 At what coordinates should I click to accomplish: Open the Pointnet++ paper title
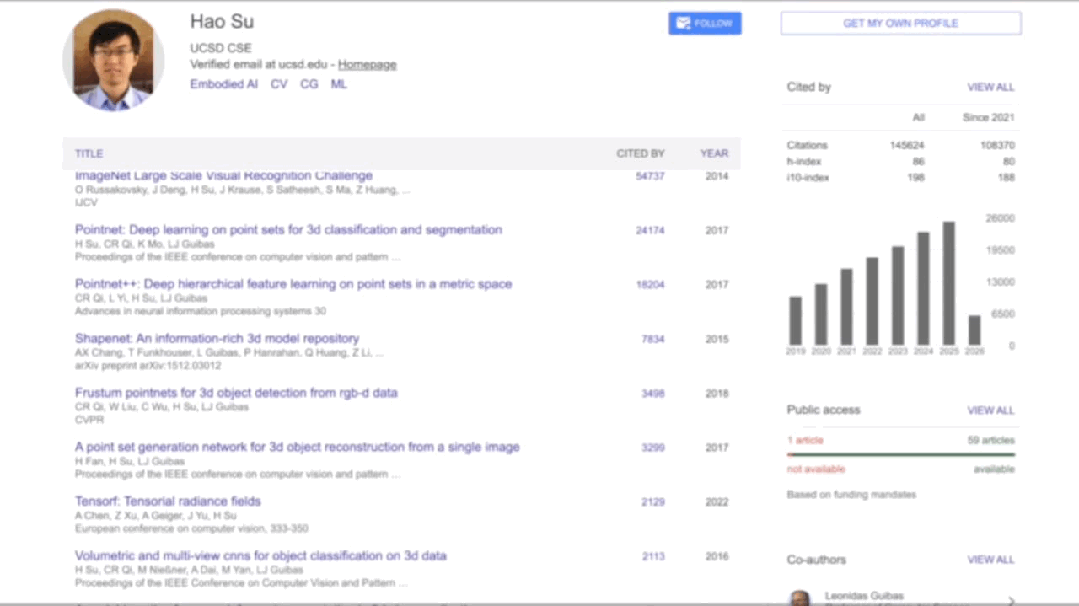(293, 284)
